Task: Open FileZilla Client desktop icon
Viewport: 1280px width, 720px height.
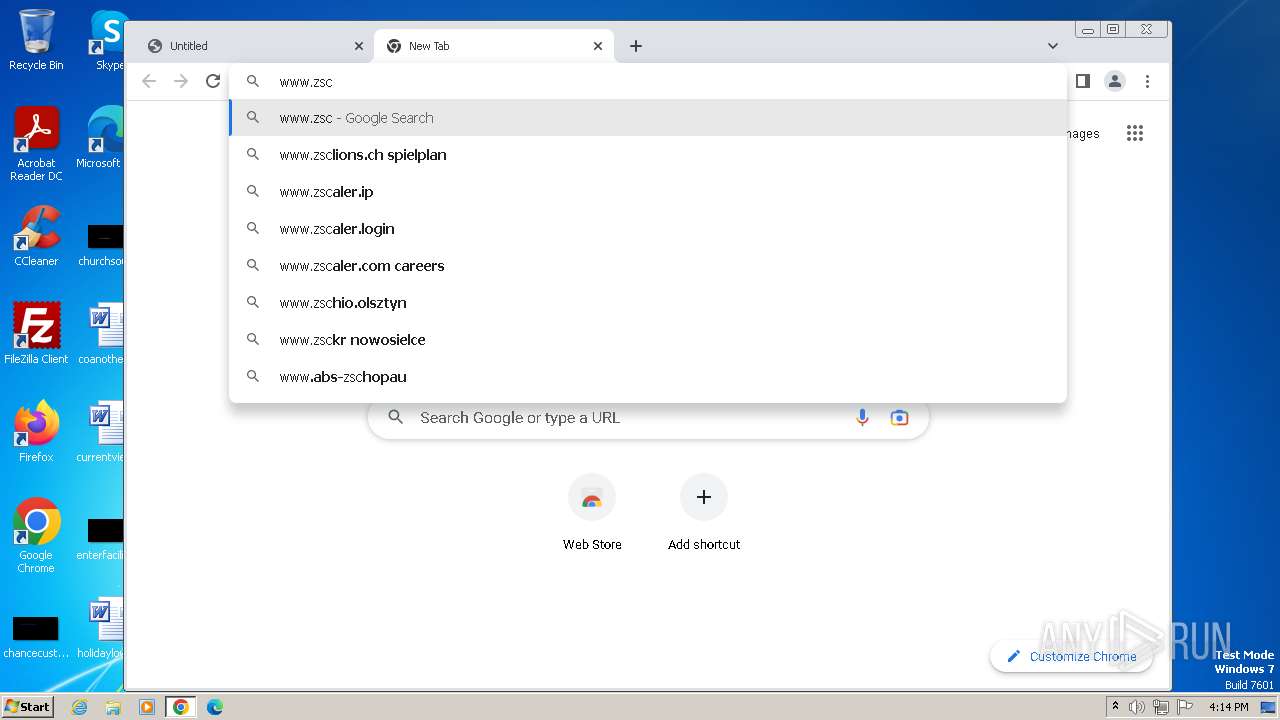Action: coord(36,333)
